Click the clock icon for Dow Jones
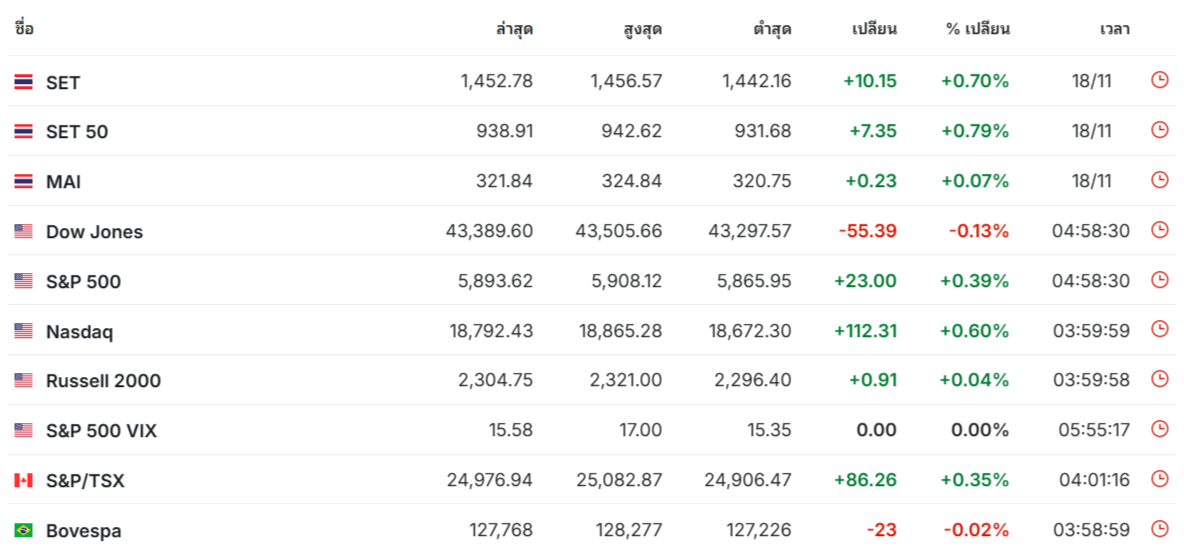 [x=1159, y=230]
